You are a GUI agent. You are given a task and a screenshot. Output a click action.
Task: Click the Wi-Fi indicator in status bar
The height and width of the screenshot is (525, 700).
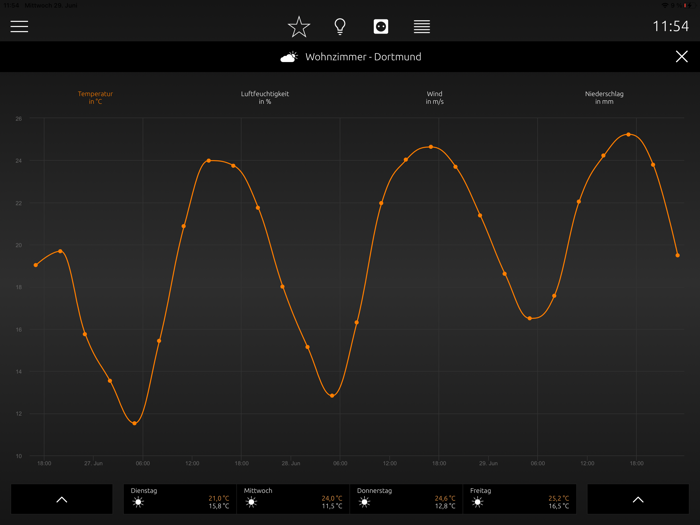pos(665,5)
